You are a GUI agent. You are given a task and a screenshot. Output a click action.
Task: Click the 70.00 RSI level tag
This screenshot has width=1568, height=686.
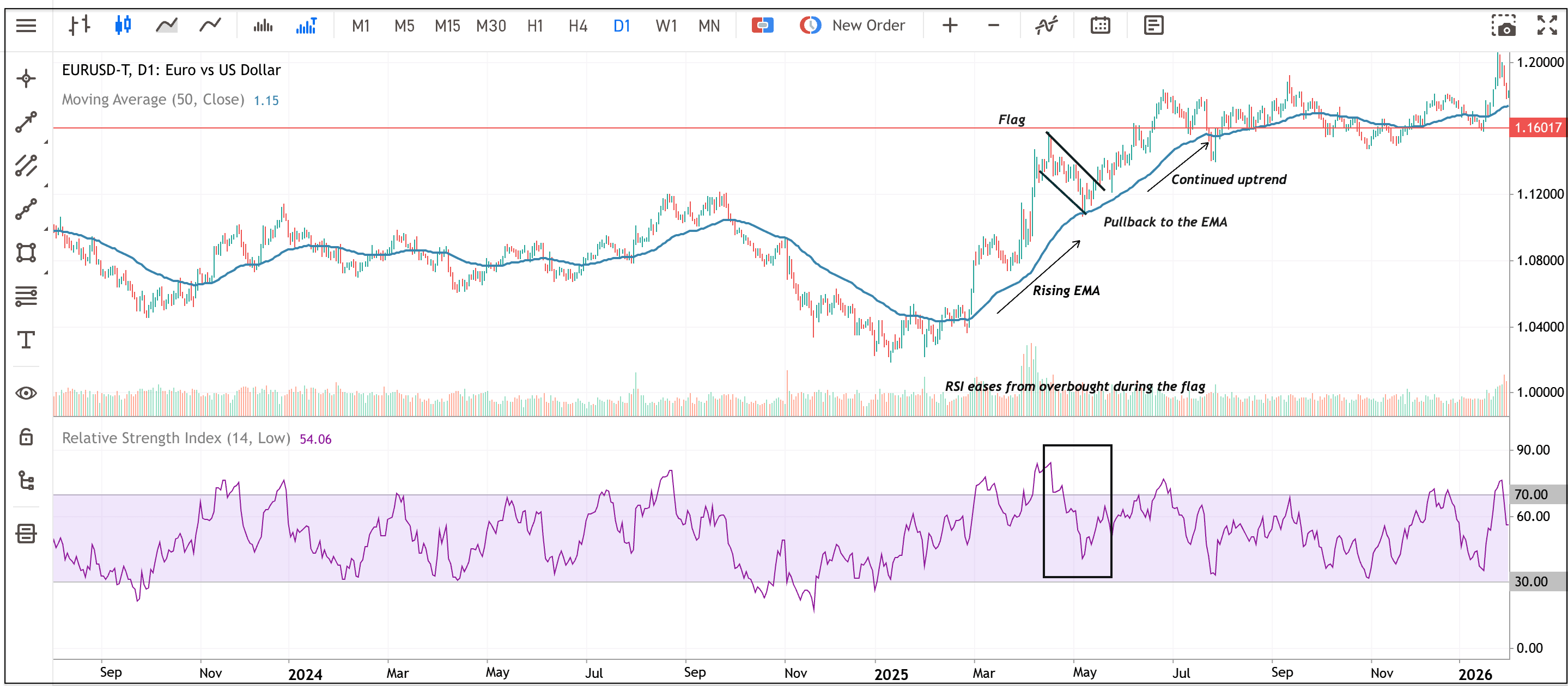pyautogui.click(x=1537, y=494)
